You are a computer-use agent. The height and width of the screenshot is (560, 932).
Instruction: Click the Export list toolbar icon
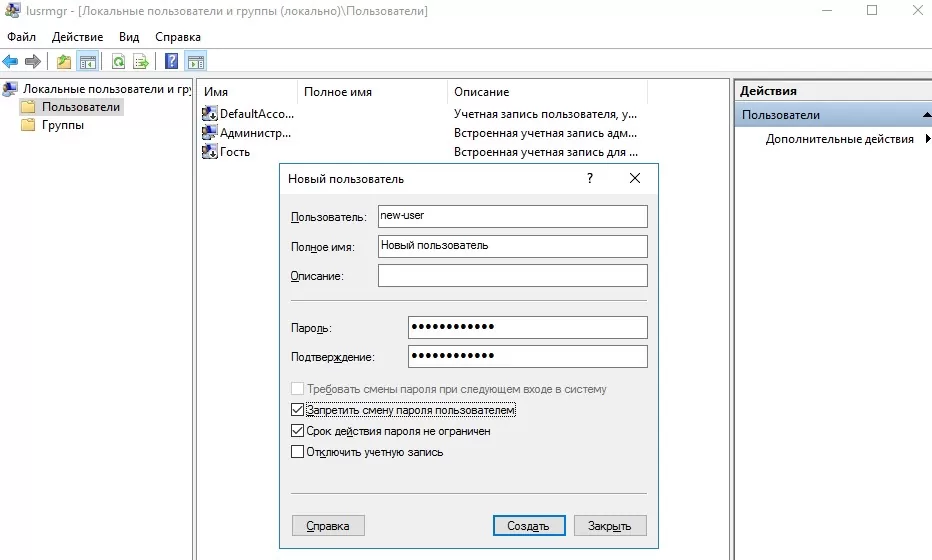[141, 61]
